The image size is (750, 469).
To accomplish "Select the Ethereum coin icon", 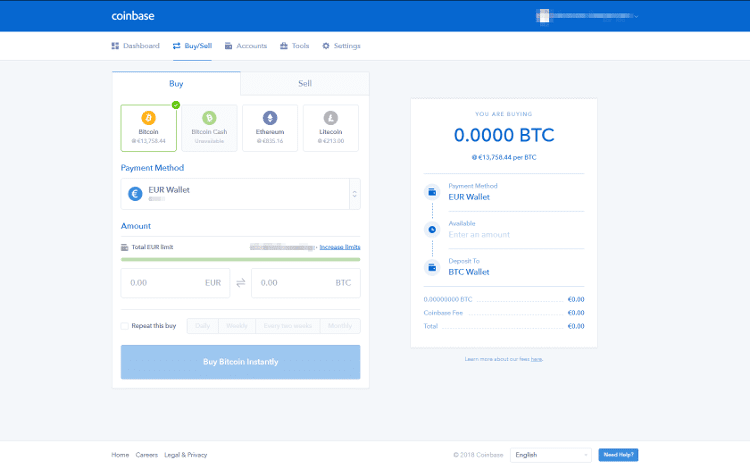I will click(x=270, y=118).
